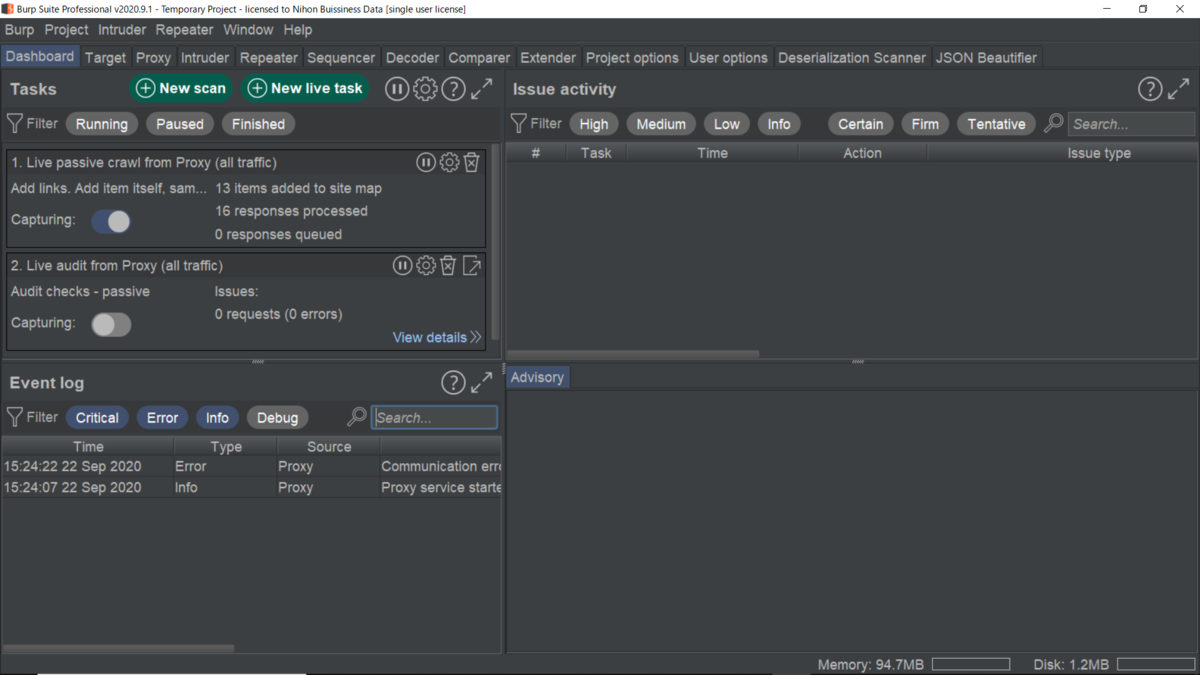The height and width of the screenshot is (675, 1200).
Task: Pause the Live passive crawl task
Action: tap(426, 162)
